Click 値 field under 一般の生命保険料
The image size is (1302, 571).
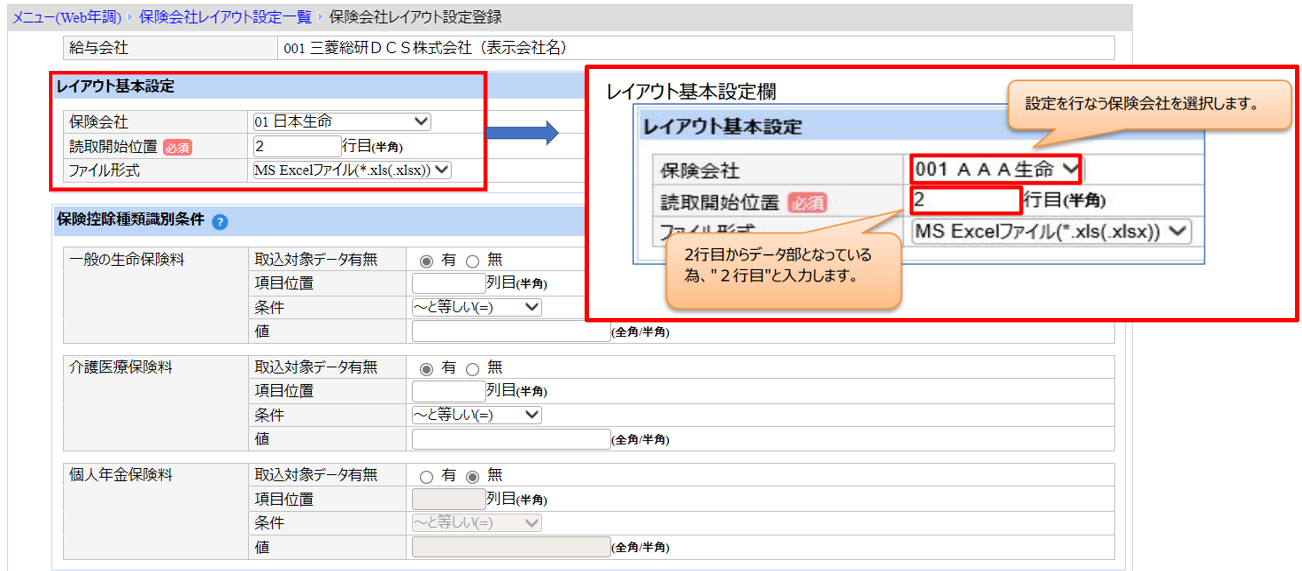point(511,331)
